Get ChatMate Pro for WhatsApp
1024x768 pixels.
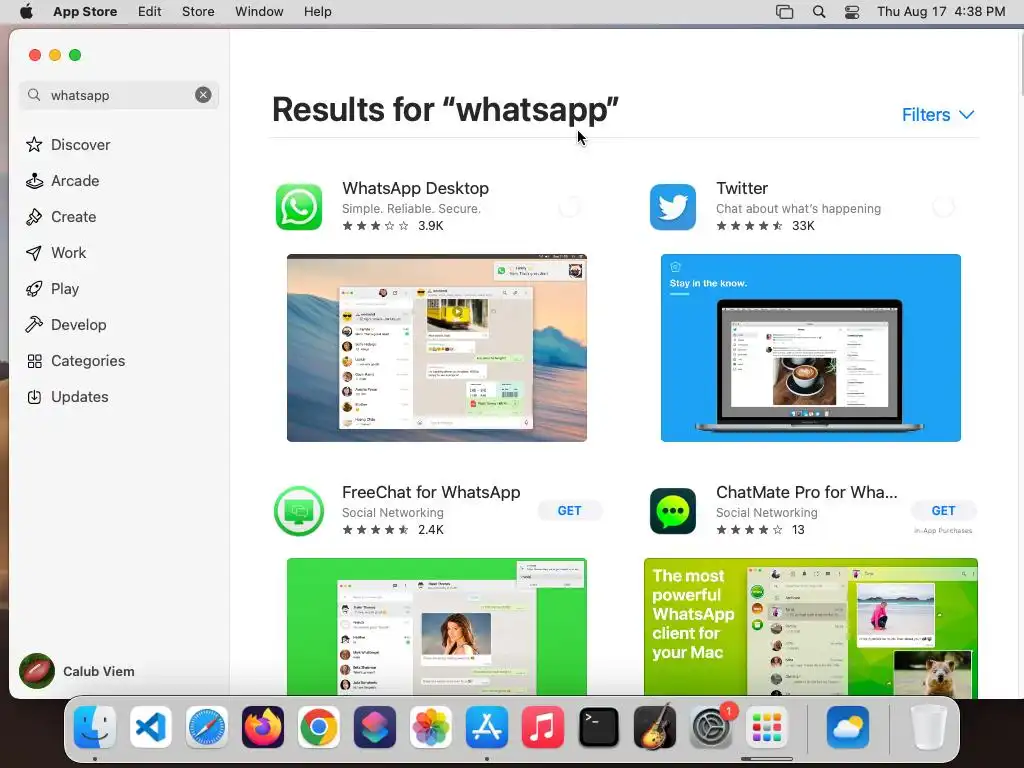pyautogui.click(x=944, y=511)
